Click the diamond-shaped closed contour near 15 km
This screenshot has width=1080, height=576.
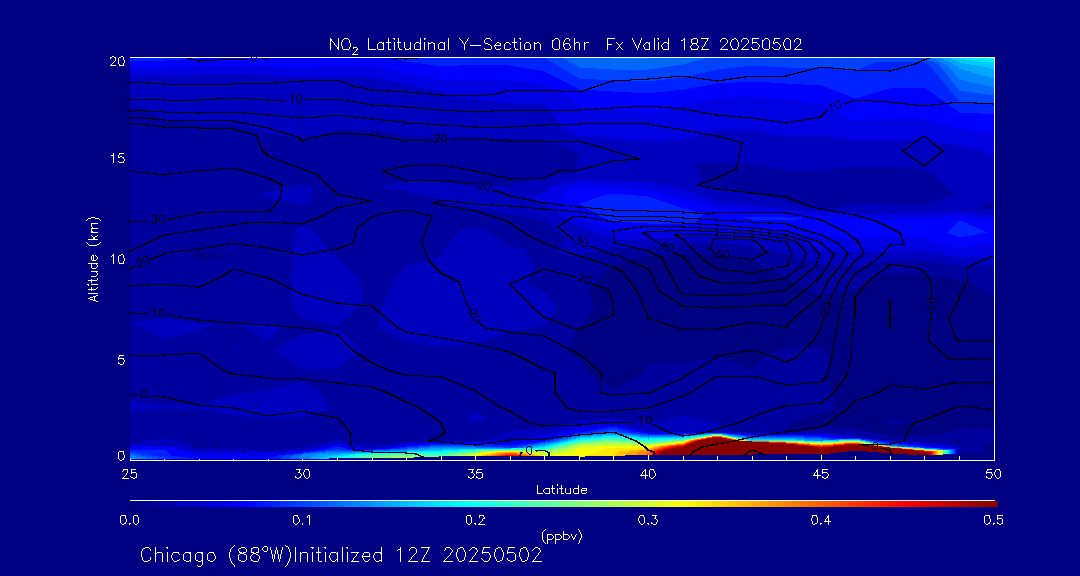coord(923,151)
